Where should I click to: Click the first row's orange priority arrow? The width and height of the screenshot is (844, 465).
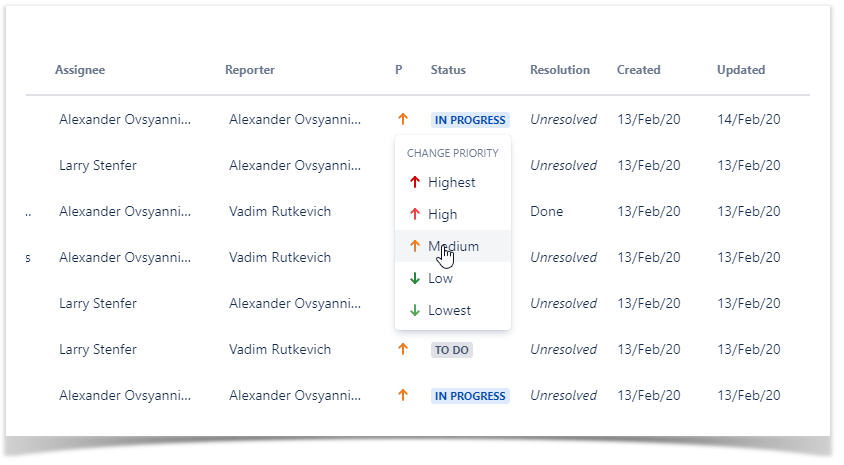(403, 119)
